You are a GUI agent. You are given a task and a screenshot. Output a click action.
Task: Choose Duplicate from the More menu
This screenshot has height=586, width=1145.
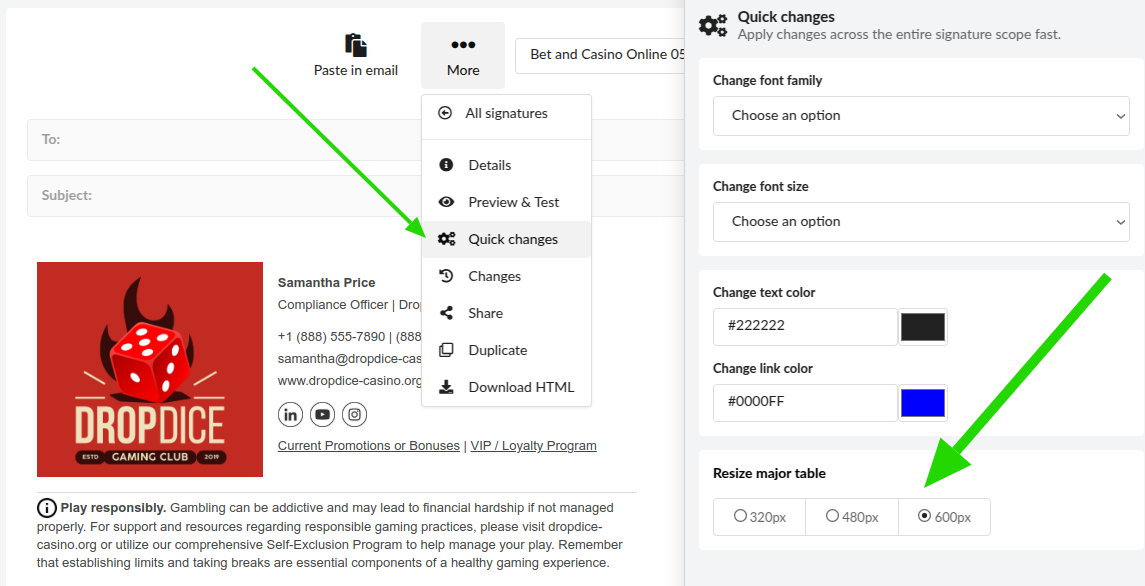tap(498, 350)
